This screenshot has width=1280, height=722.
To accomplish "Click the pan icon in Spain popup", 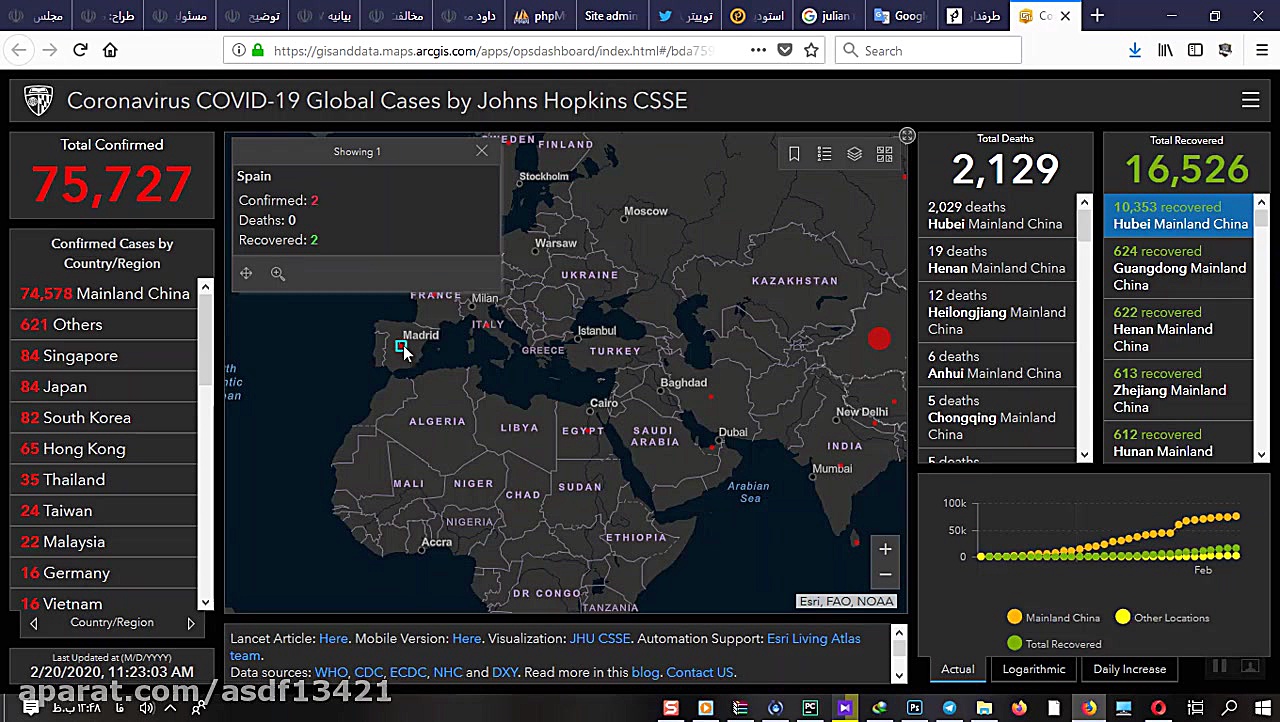I will [246, 274].
